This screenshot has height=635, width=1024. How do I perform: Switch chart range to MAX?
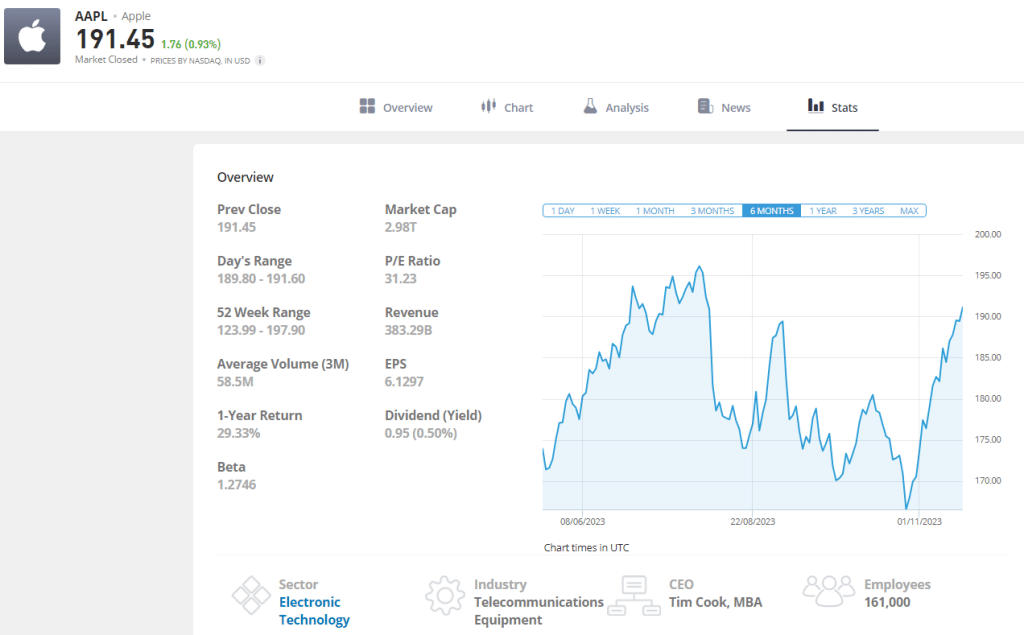pyautogui.click(x=909, y=211)
